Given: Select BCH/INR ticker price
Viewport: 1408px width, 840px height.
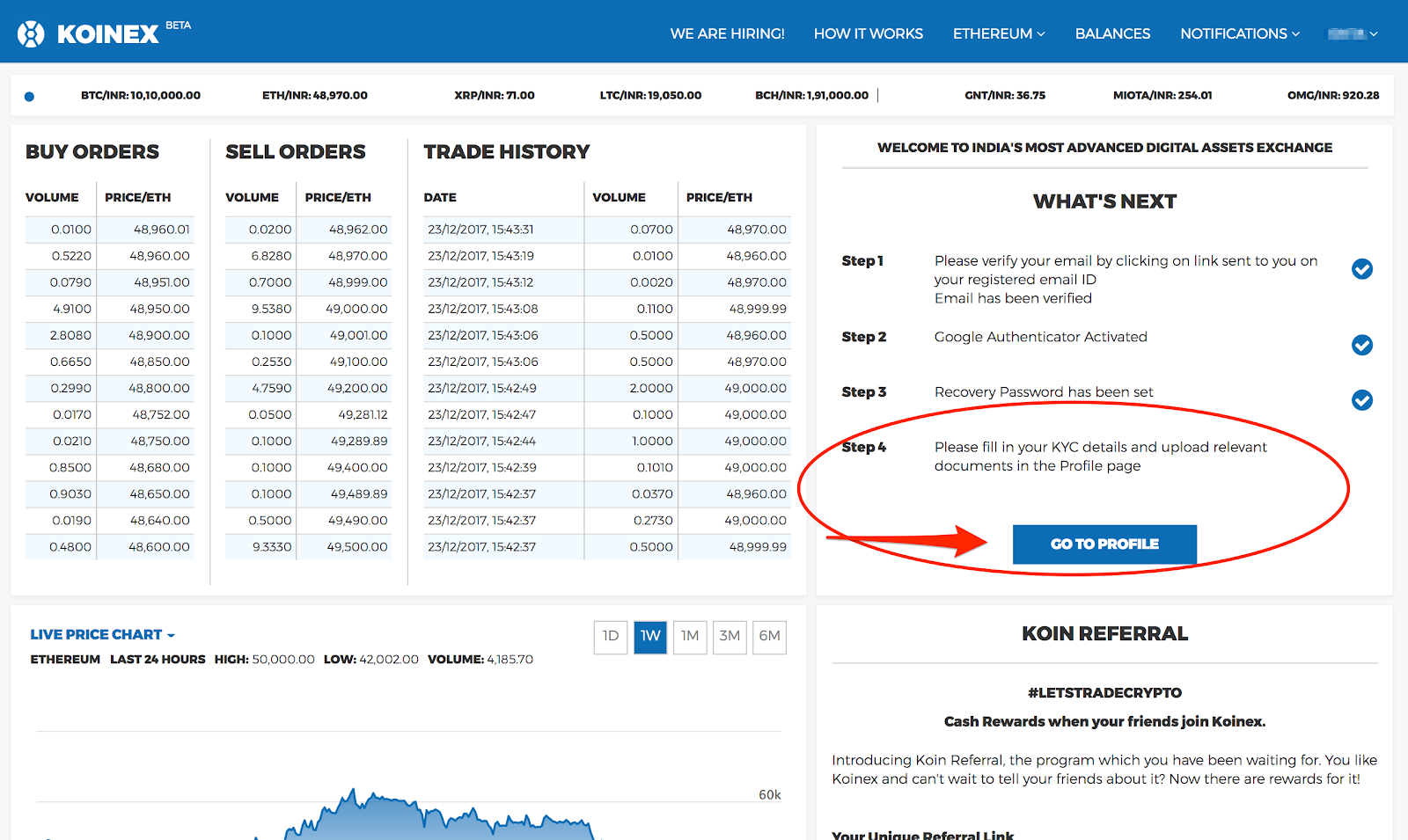Looking at the screenshot, I should click(x=811, y=95).
